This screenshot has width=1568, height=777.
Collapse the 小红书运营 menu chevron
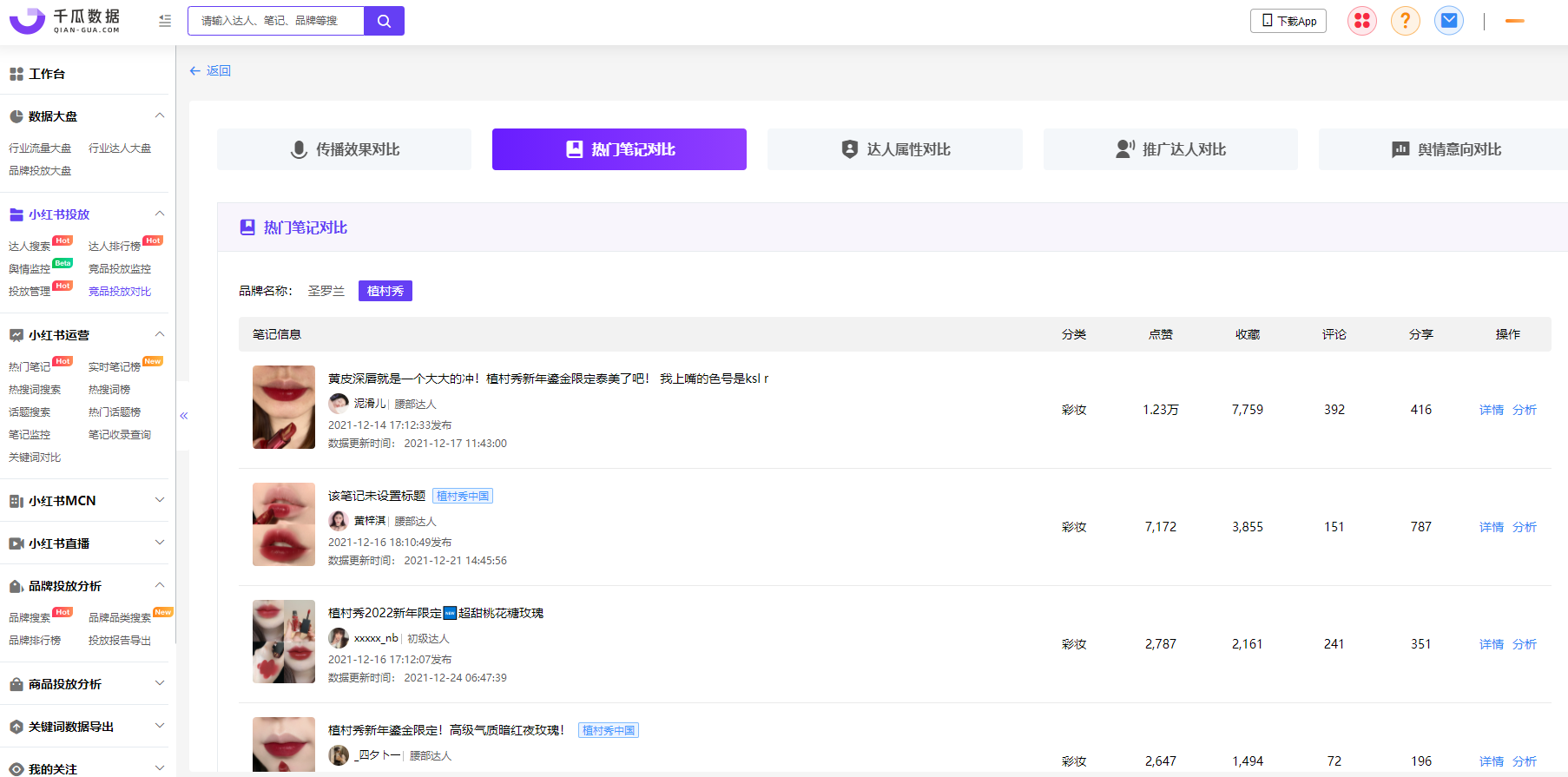160,334
